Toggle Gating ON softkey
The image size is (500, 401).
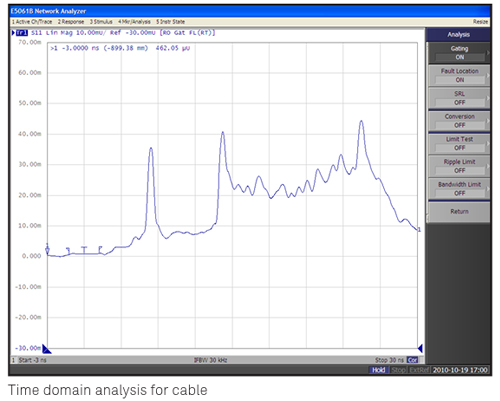[x=459, y=53]
